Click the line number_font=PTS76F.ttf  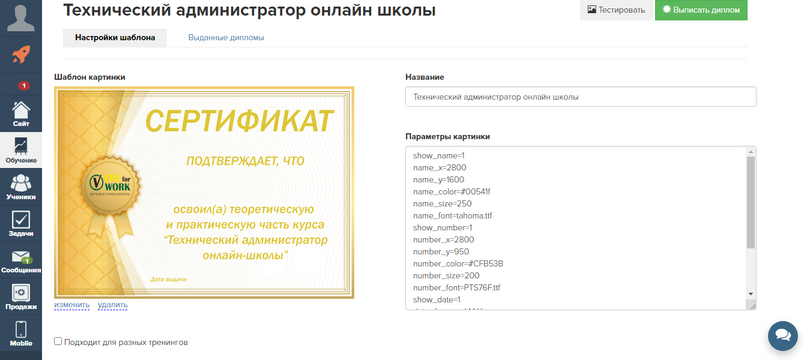(x=457, y=288)
